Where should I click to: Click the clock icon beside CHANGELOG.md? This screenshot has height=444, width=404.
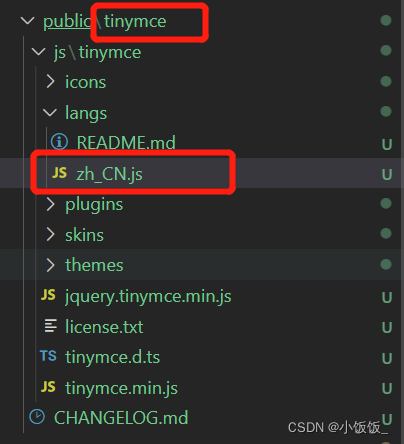click(x=37, y=417)
